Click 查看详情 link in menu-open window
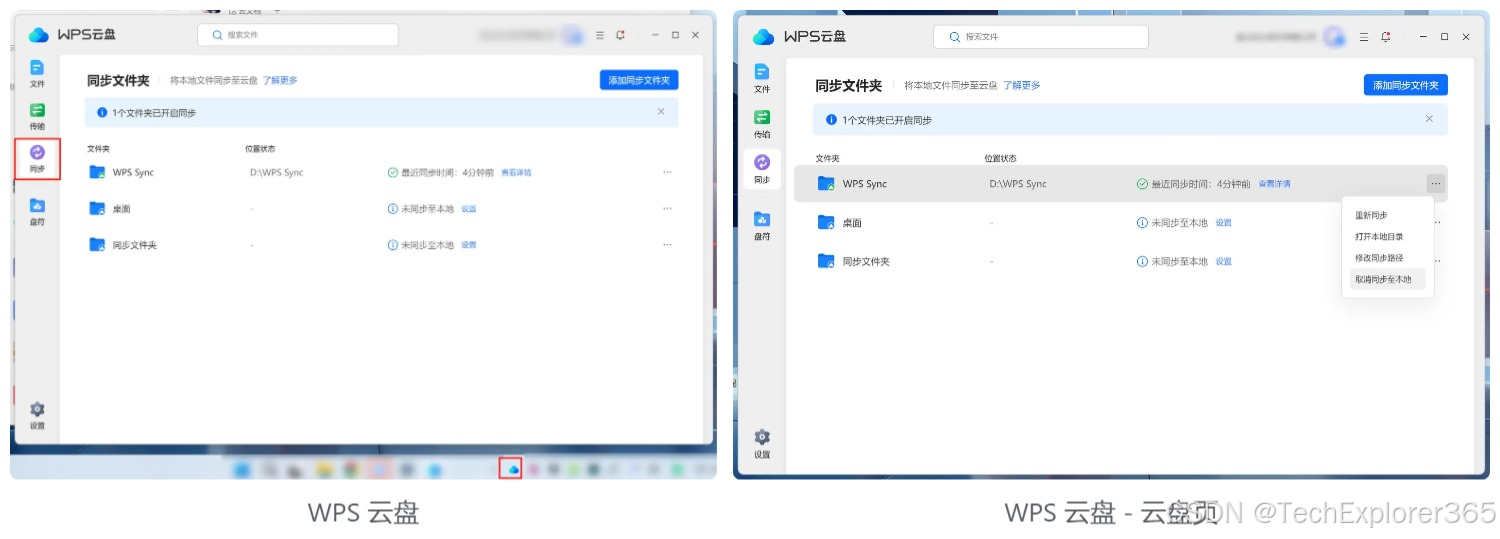This screenshot has height=539, width=1500. pyautogui.click(x=1274, y=184)
